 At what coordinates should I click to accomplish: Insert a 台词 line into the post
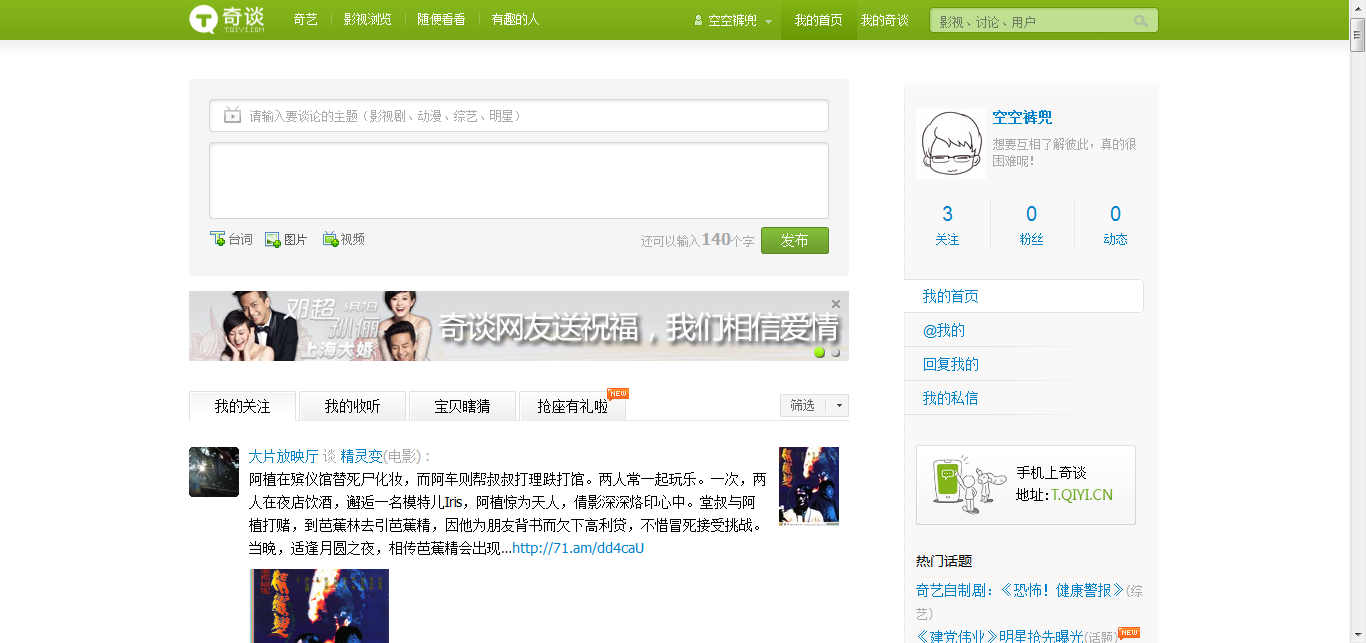tap(231, 239)
